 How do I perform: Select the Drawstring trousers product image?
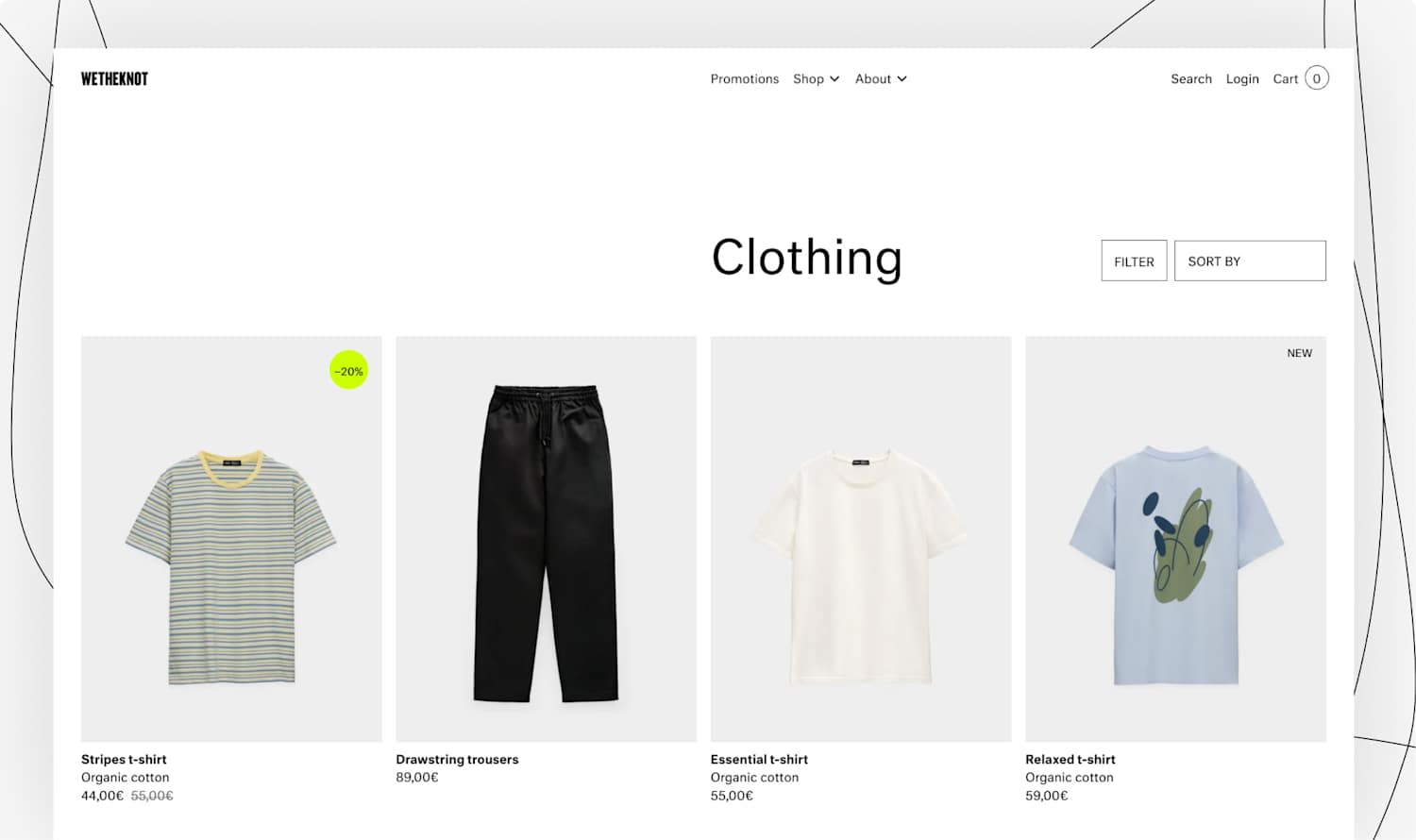pos(546,539)
